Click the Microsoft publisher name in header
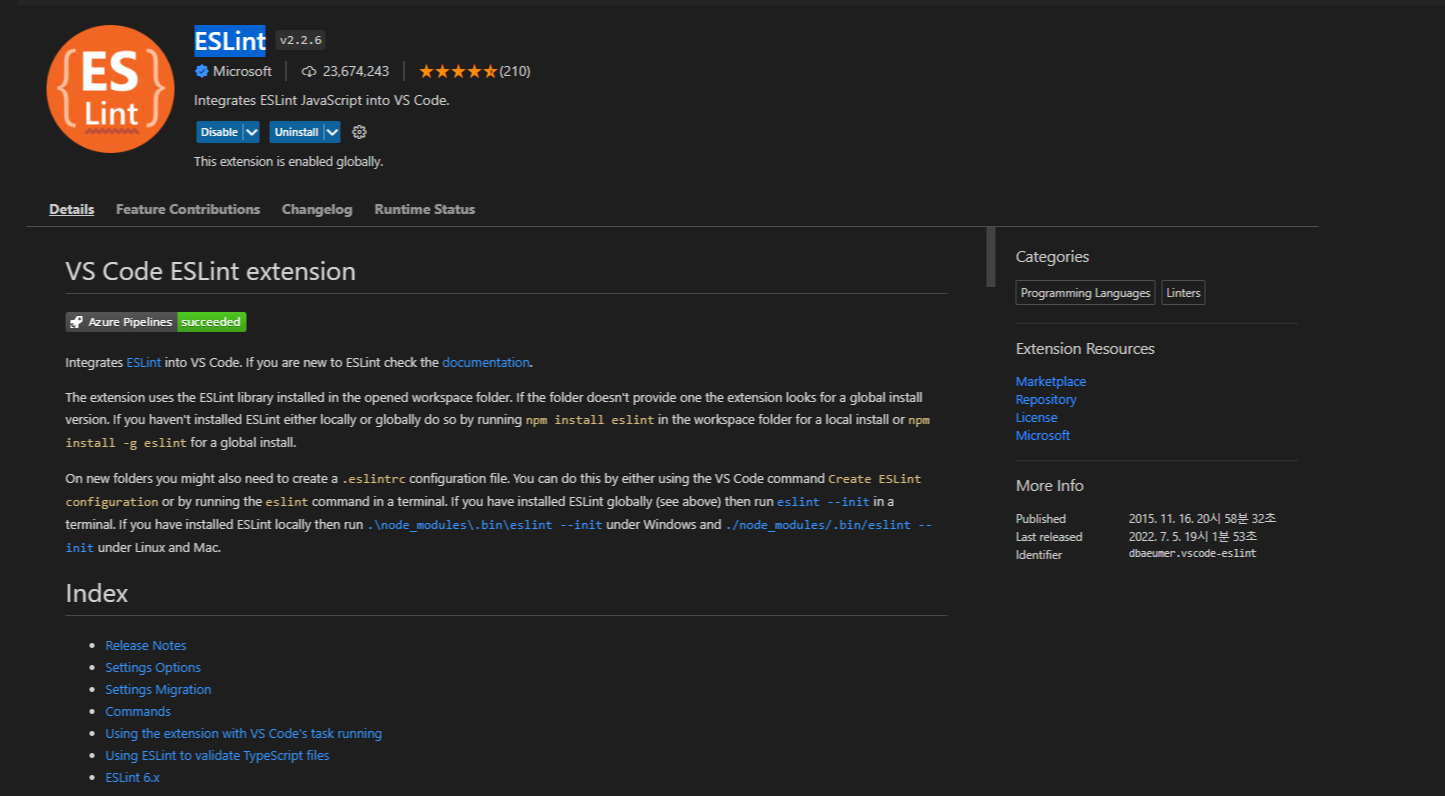 coord(243,71)
